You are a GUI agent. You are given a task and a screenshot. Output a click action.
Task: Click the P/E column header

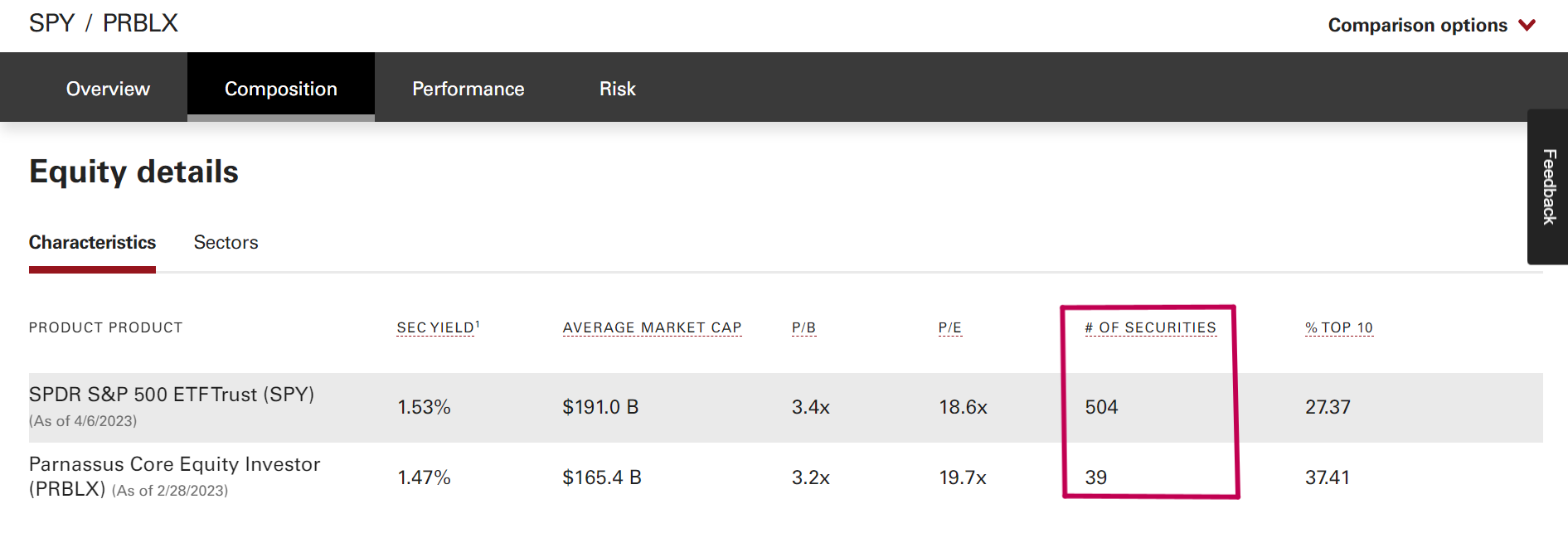(949, 328)
